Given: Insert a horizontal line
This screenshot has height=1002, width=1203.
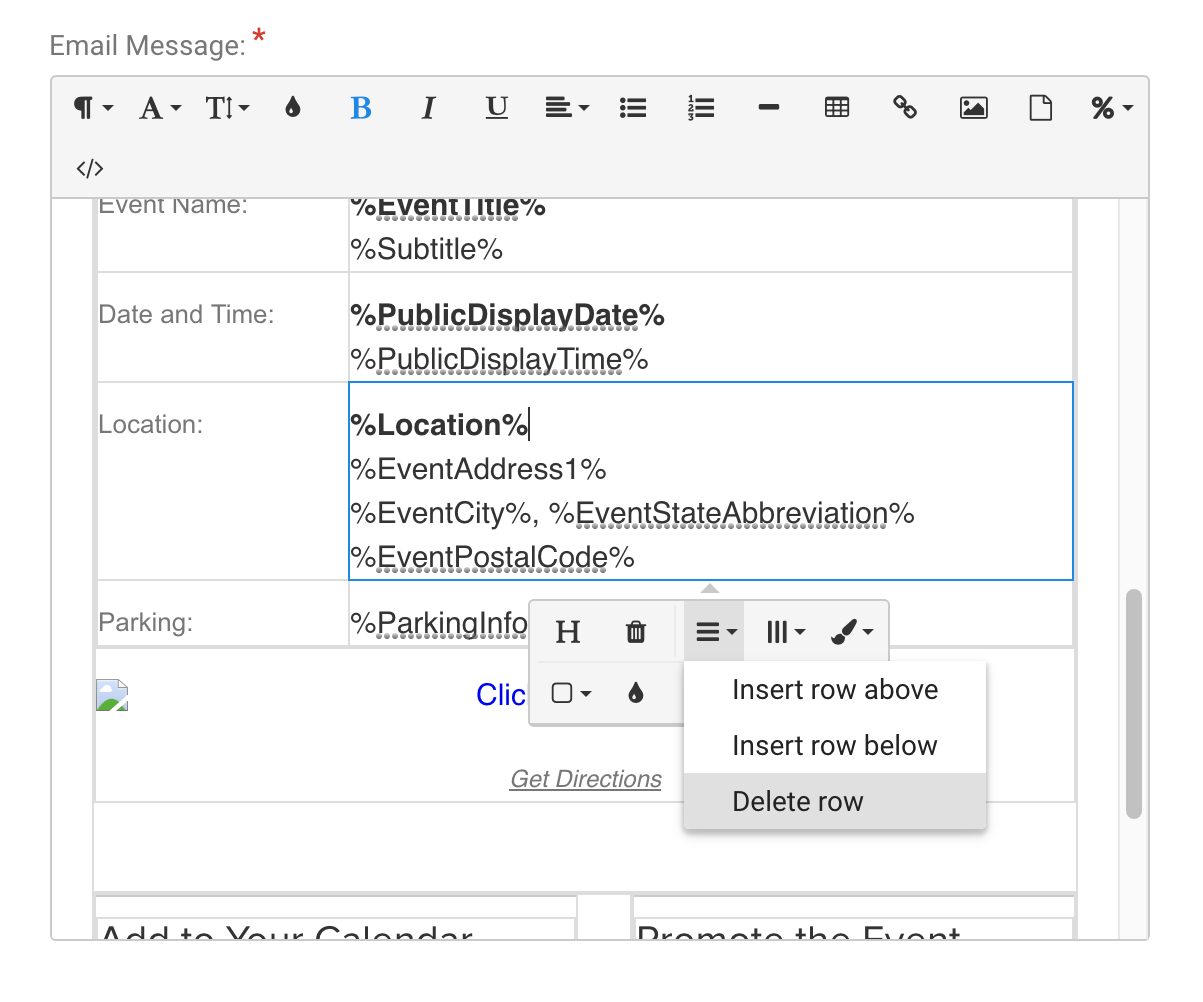Looking at the screenshot, I should point(769,108).
